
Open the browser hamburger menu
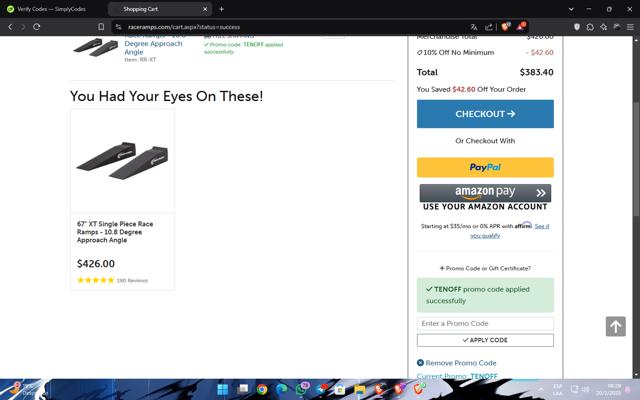click(631, 27)
